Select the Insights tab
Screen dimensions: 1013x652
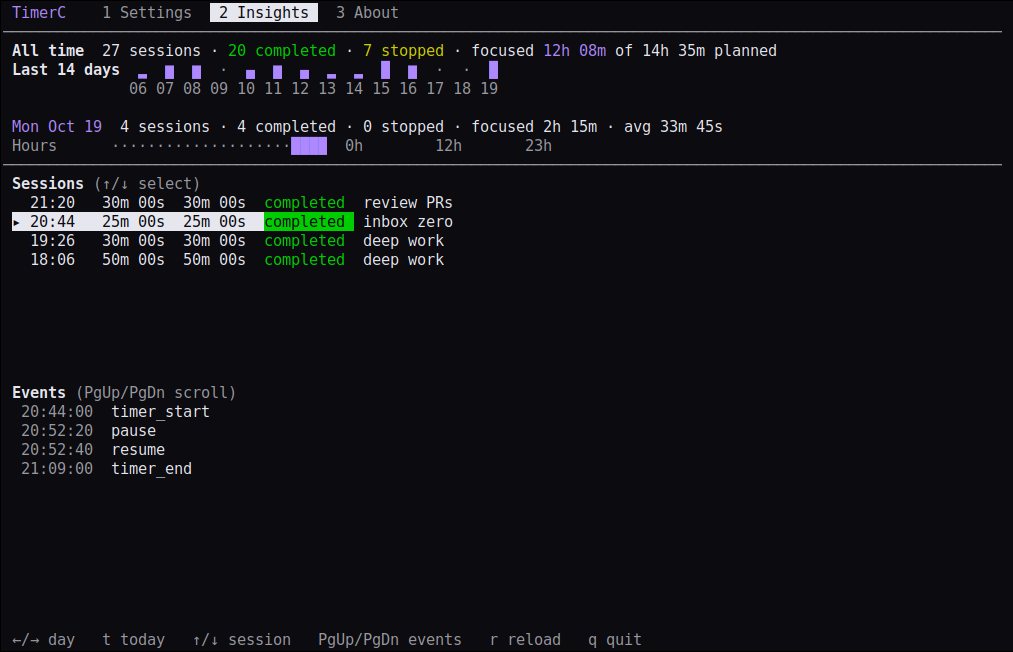pos(264,12)
